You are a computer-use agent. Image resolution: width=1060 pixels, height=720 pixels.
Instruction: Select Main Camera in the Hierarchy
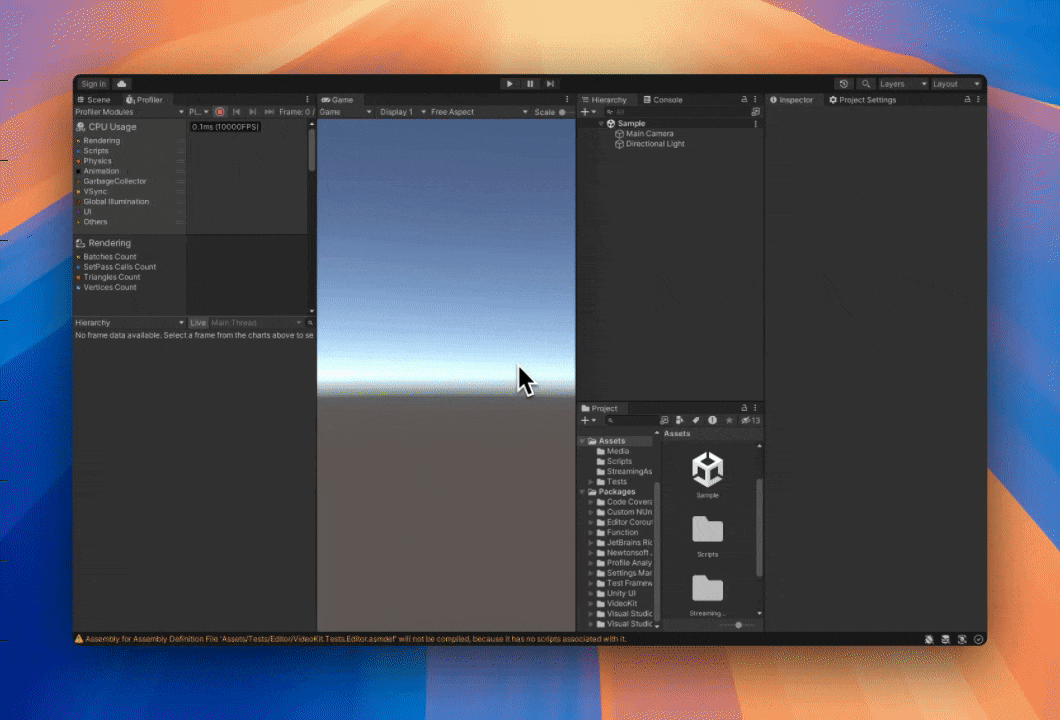[x=648, y=134]
